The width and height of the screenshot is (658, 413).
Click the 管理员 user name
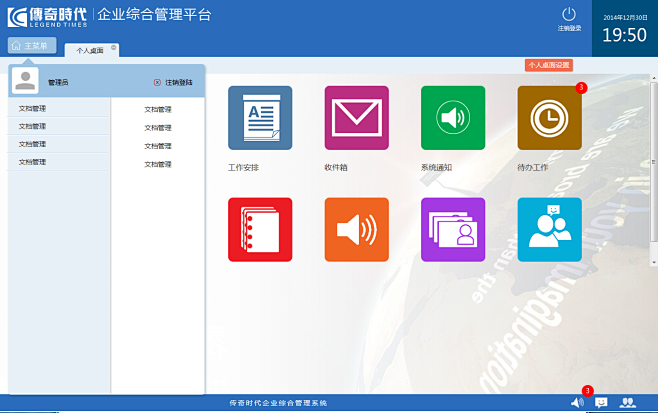pyautogui.click(x=58, y=83)
